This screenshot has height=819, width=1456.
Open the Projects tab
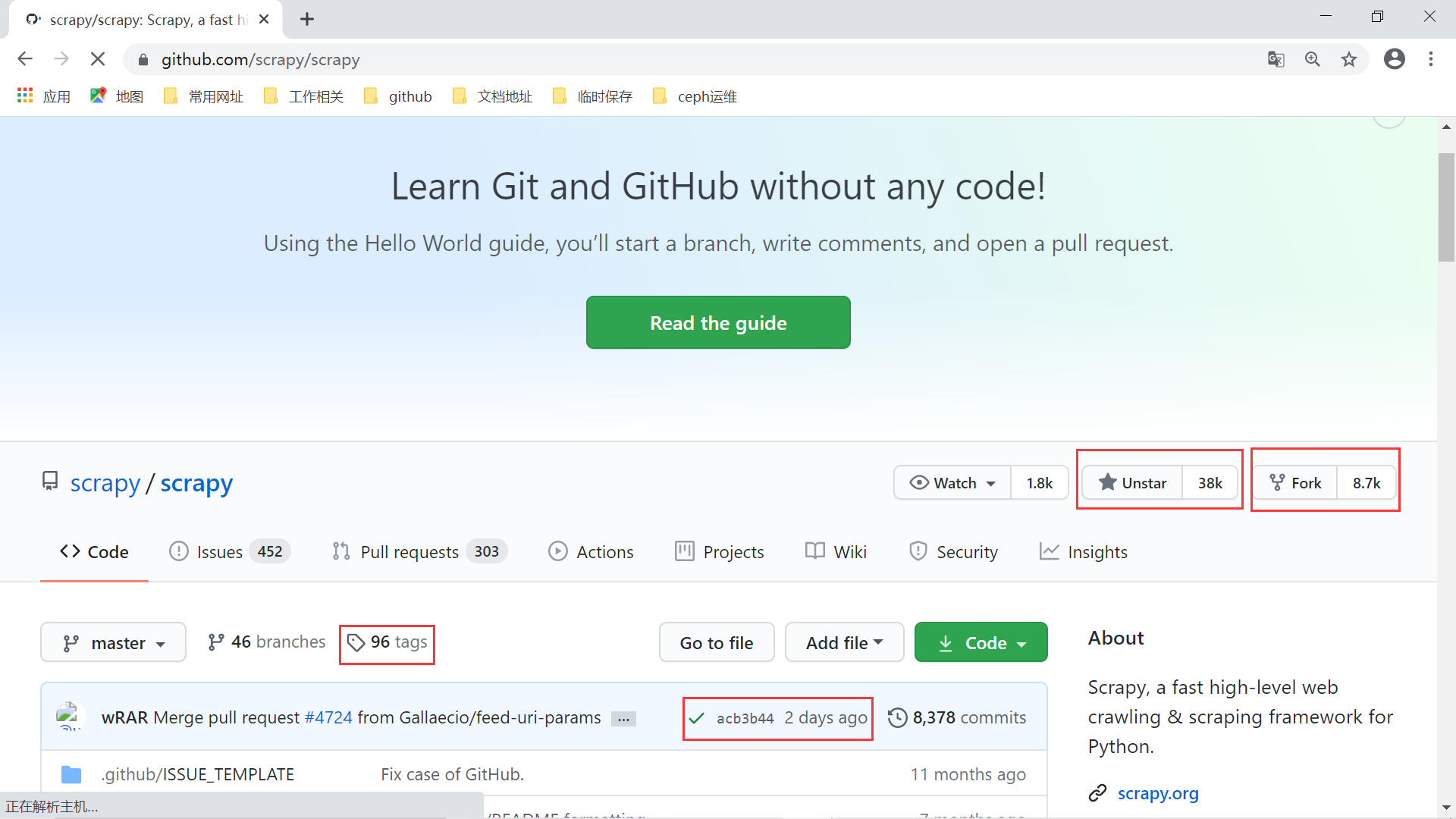pyautogui.click(x=720, y=552)
